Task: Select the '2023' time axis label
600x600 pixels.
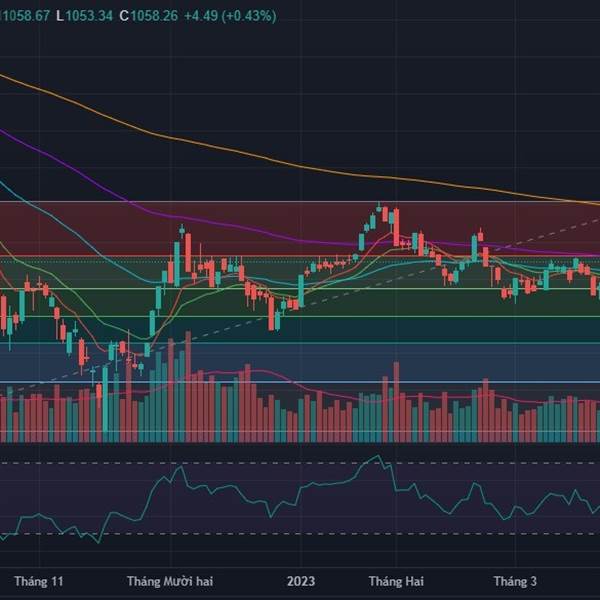Action: click(301, 582)
